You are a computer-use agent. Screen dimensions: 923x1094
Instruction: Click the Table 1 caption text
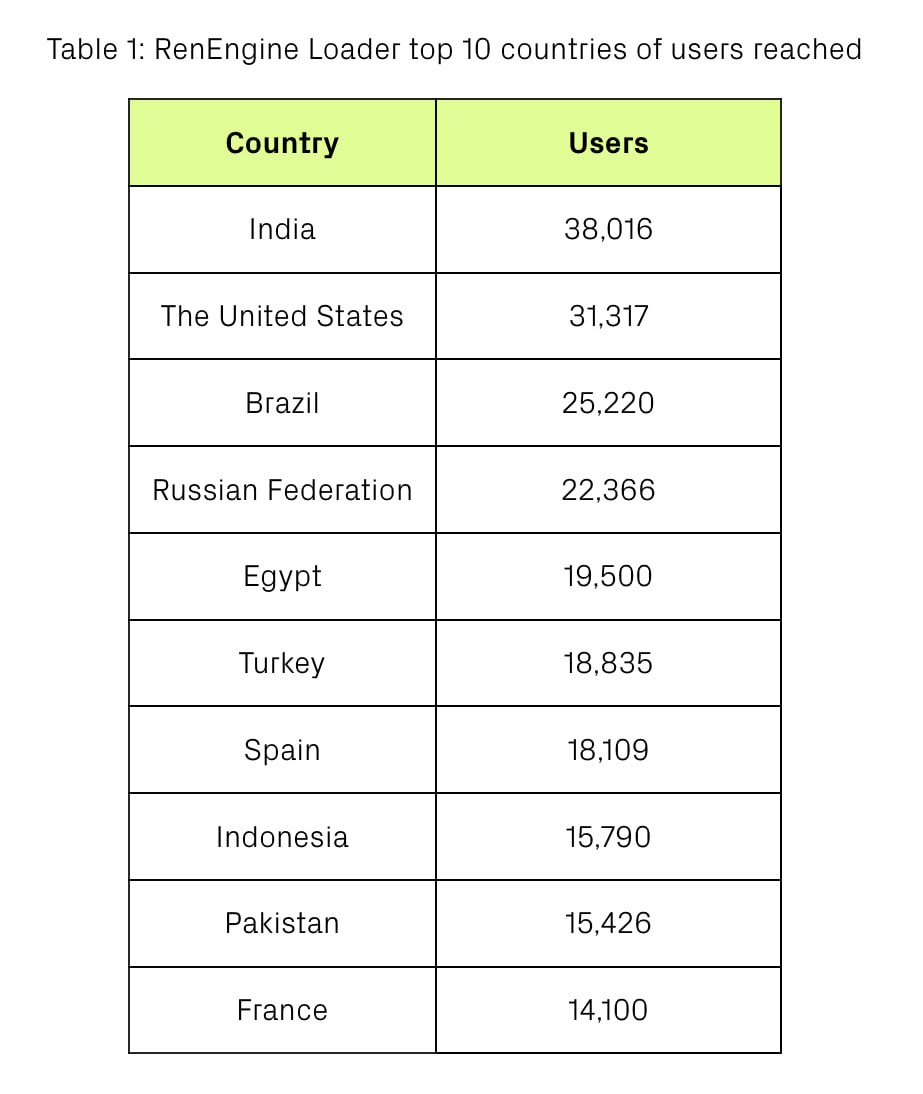point(454,49)
